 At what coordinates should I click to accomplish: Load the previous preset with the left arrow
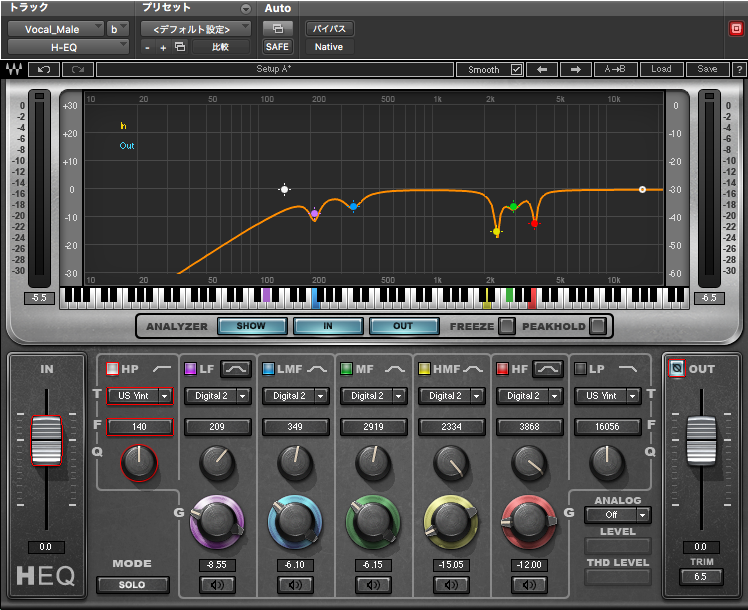click(542, 70)
